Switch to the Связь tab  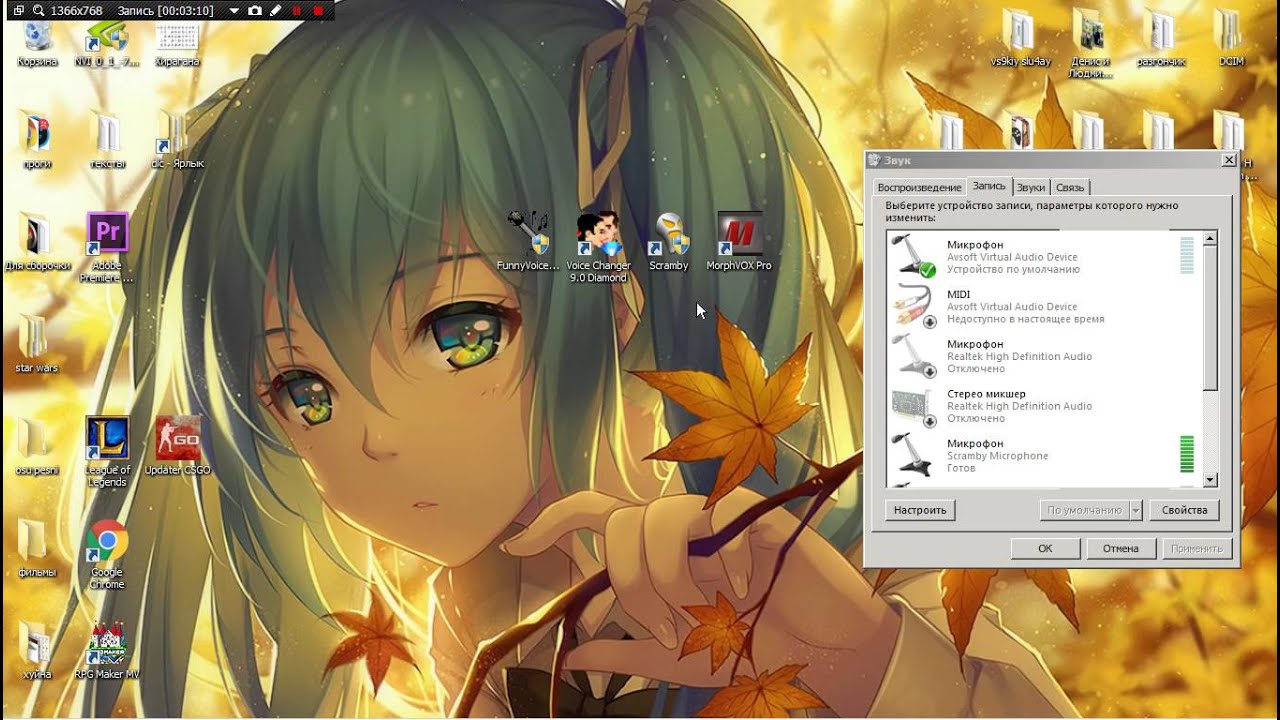click(1070, 187)
